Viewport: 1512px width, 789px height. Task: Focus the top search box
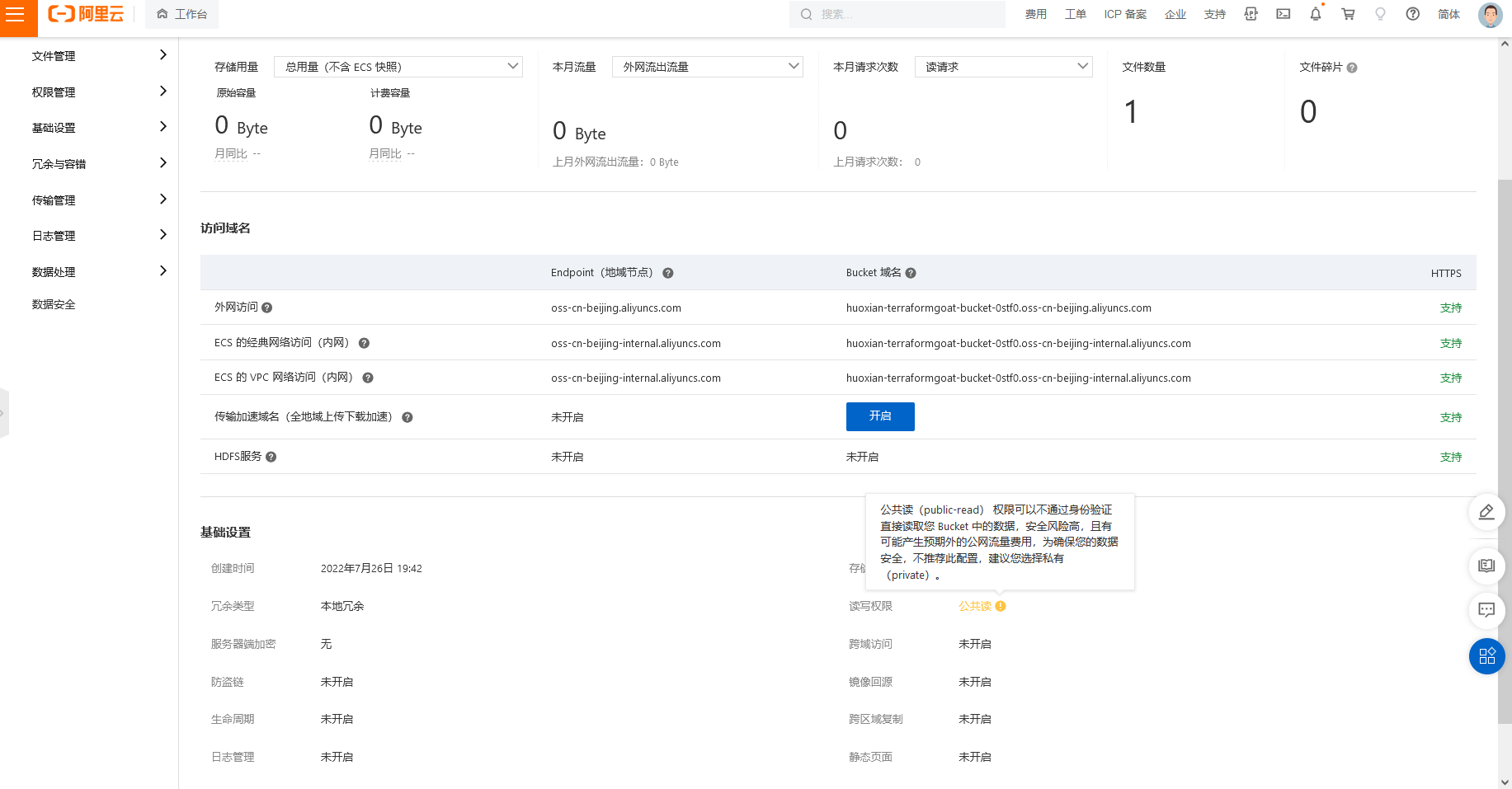coord(897,14)
